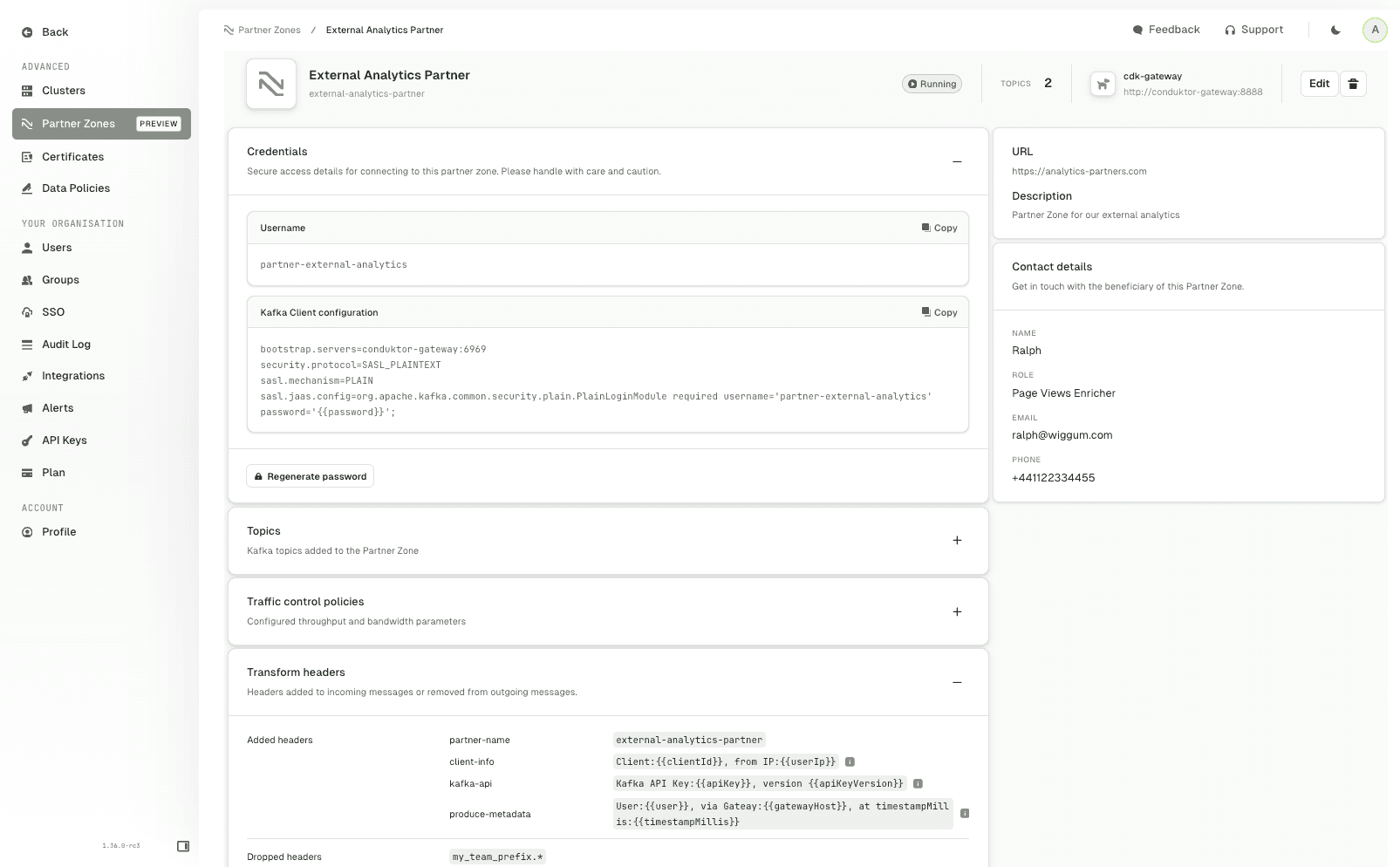Click the trash delete icon next to Edit
The height and width of the screenshot is (867, 1400).
pyautogui.click(x=1353, y=84)
